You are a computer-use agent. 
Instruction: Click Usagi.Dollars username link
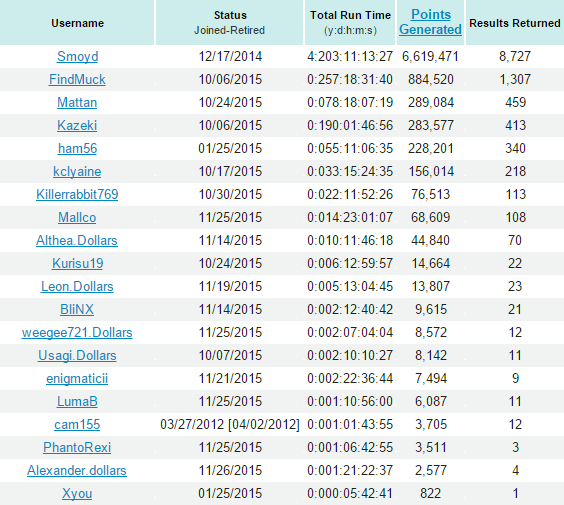(77, 356)
